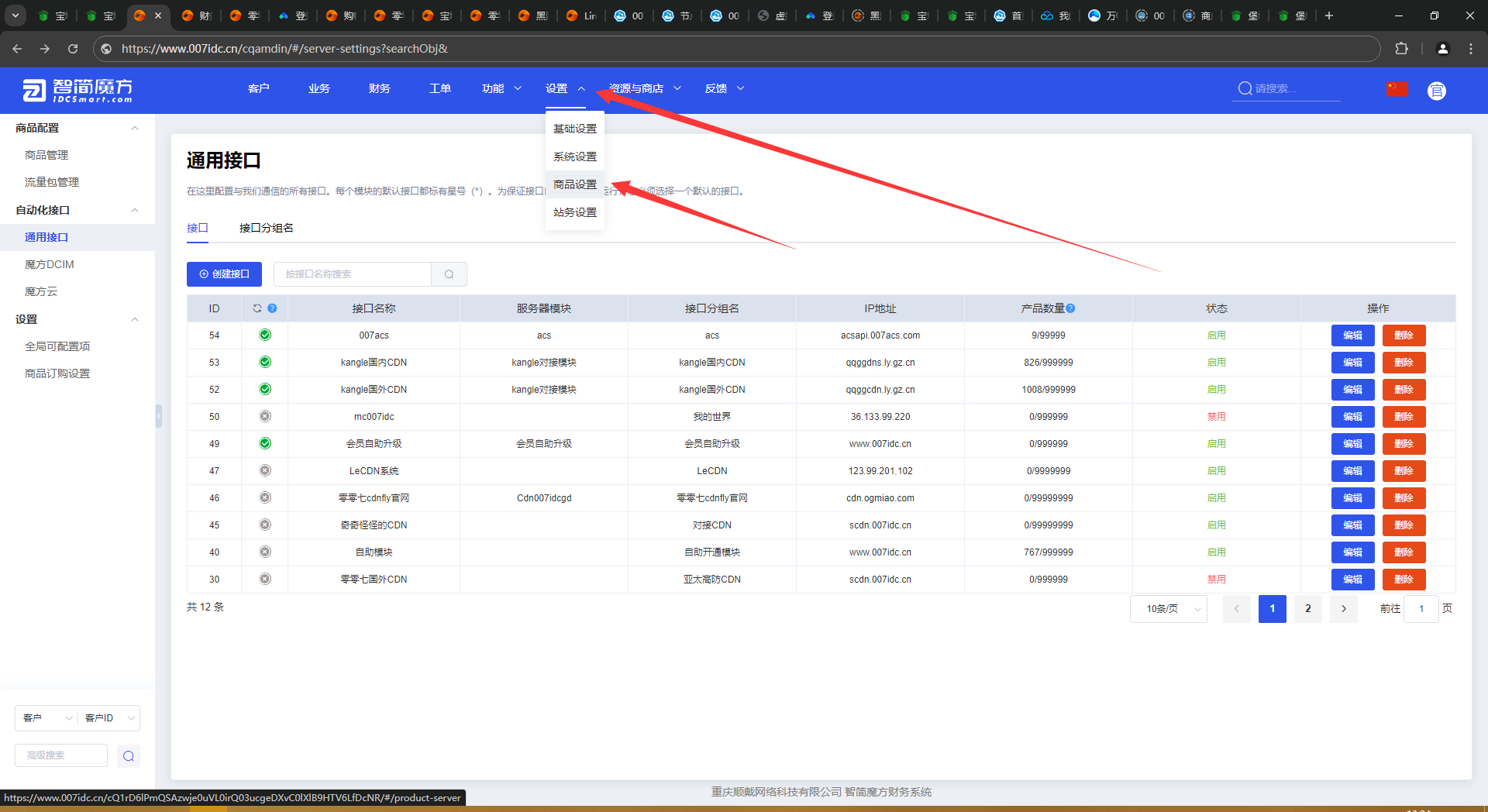Click 删除 for the 007acs row
This screenshot has width=1488, height=812.
1404,335
